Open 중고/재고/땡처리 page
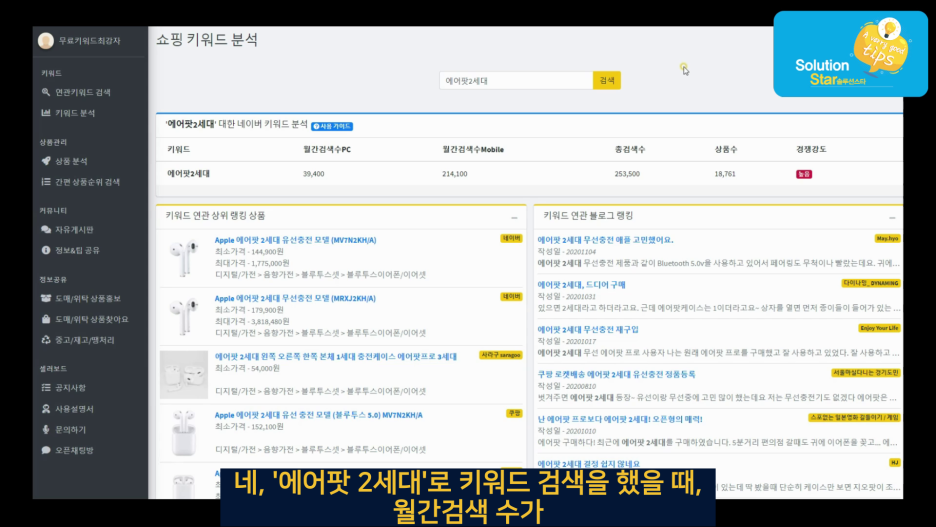This screenshot has width=936, height=527. [85, 340]
